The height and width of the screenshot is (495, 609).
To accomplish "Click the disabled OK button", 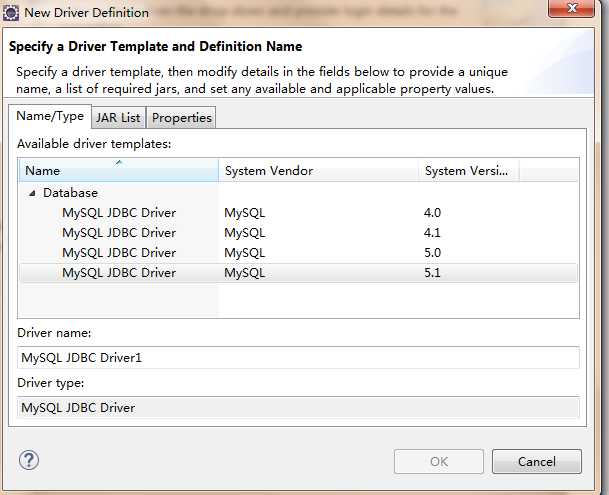I will [x=439, y=462].
